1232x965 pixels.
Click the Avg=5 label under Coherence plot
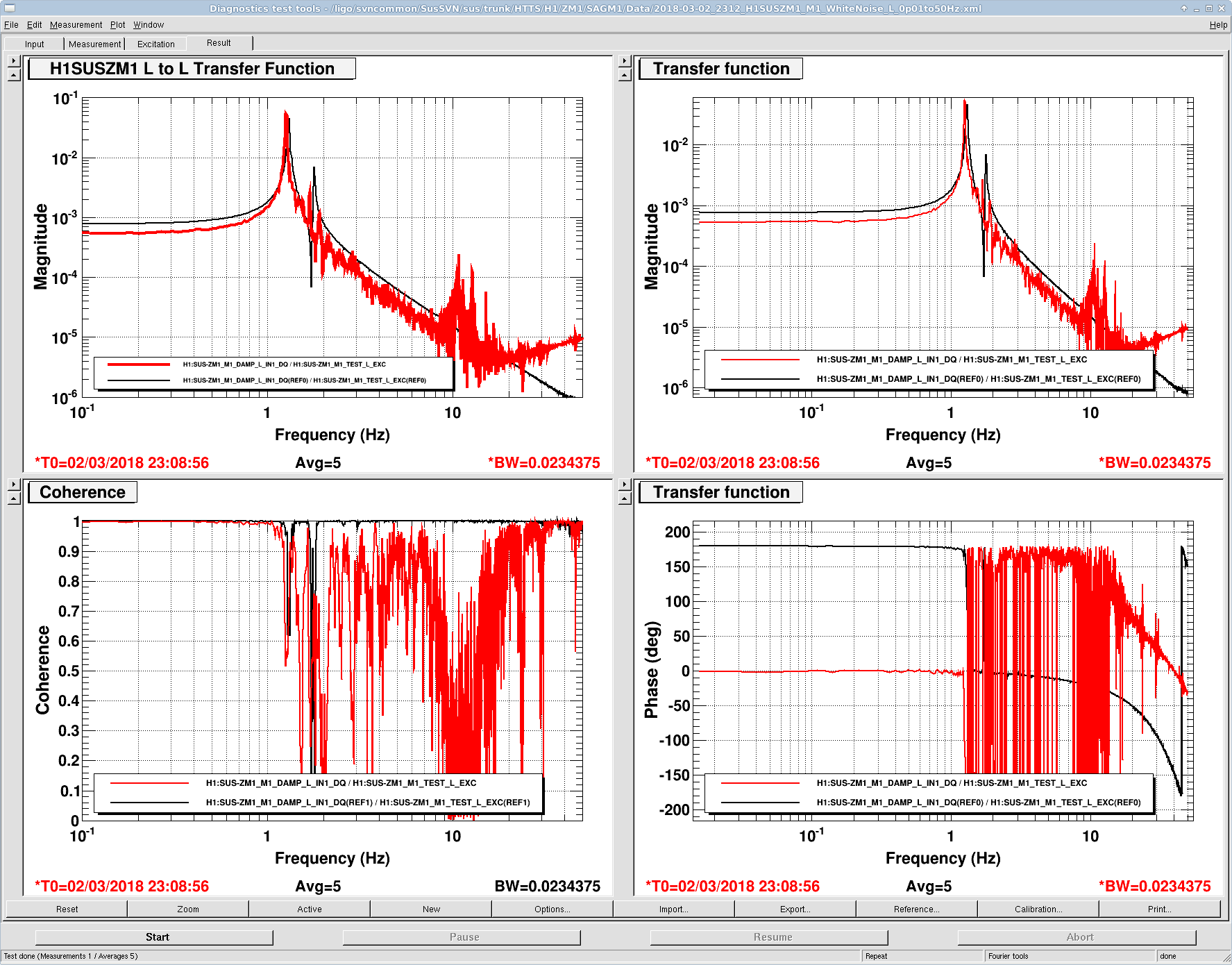coord(318,886)
